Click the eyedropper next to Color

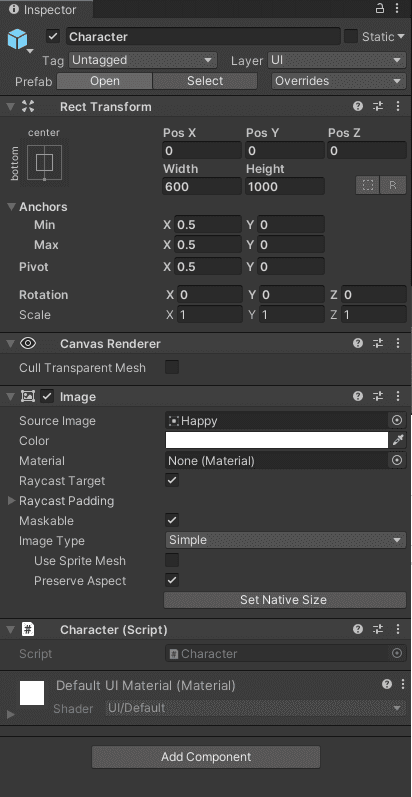pyautogui.click(x=398, y=440)
